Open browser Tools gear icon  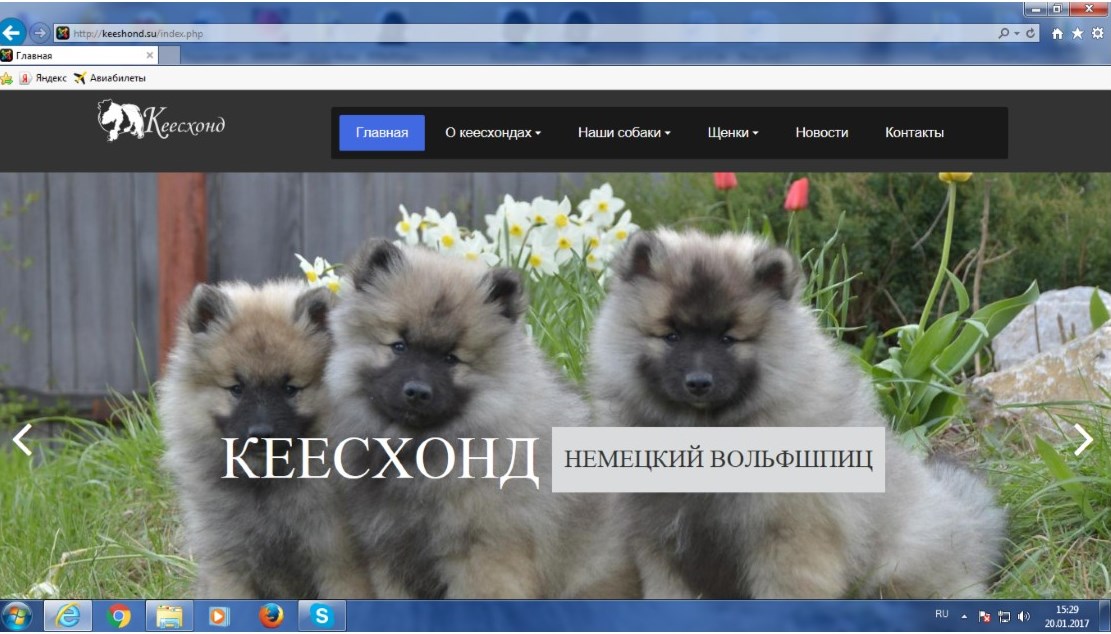pyautogui.click(x=1097, y=33)
